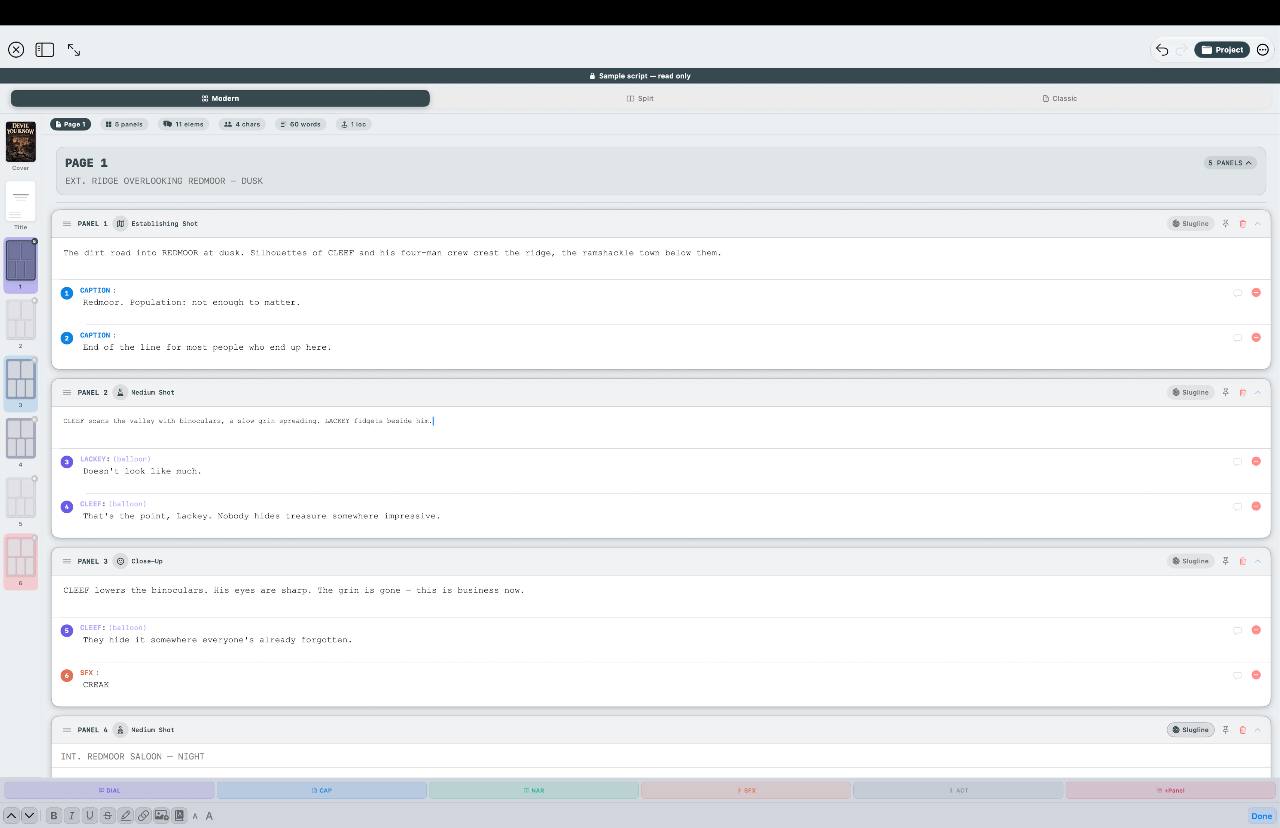1280x828 pixels.
Task: Grab the Panel 3 drag handle
Action: (x=67, y=561)
